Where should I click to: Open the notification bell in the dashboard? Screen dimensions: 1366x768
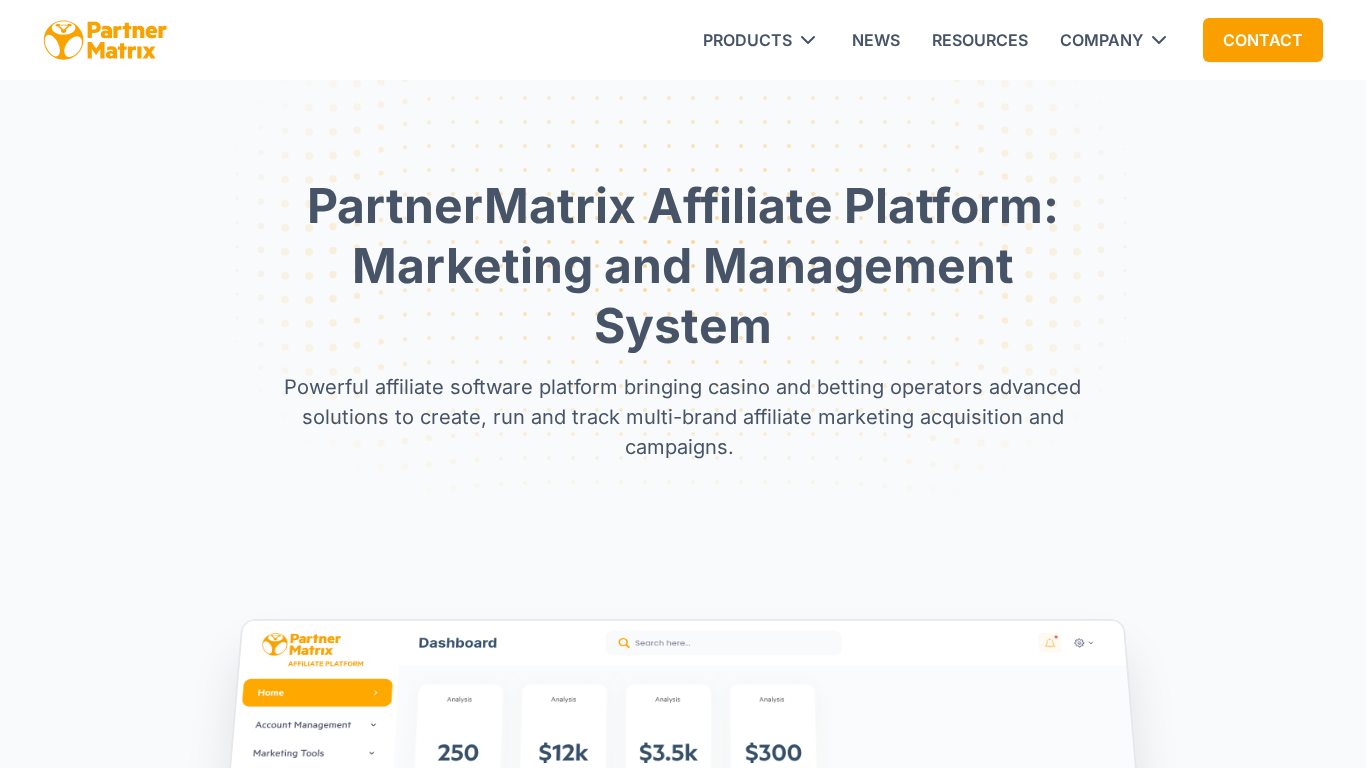click(x=1050, y=643)
